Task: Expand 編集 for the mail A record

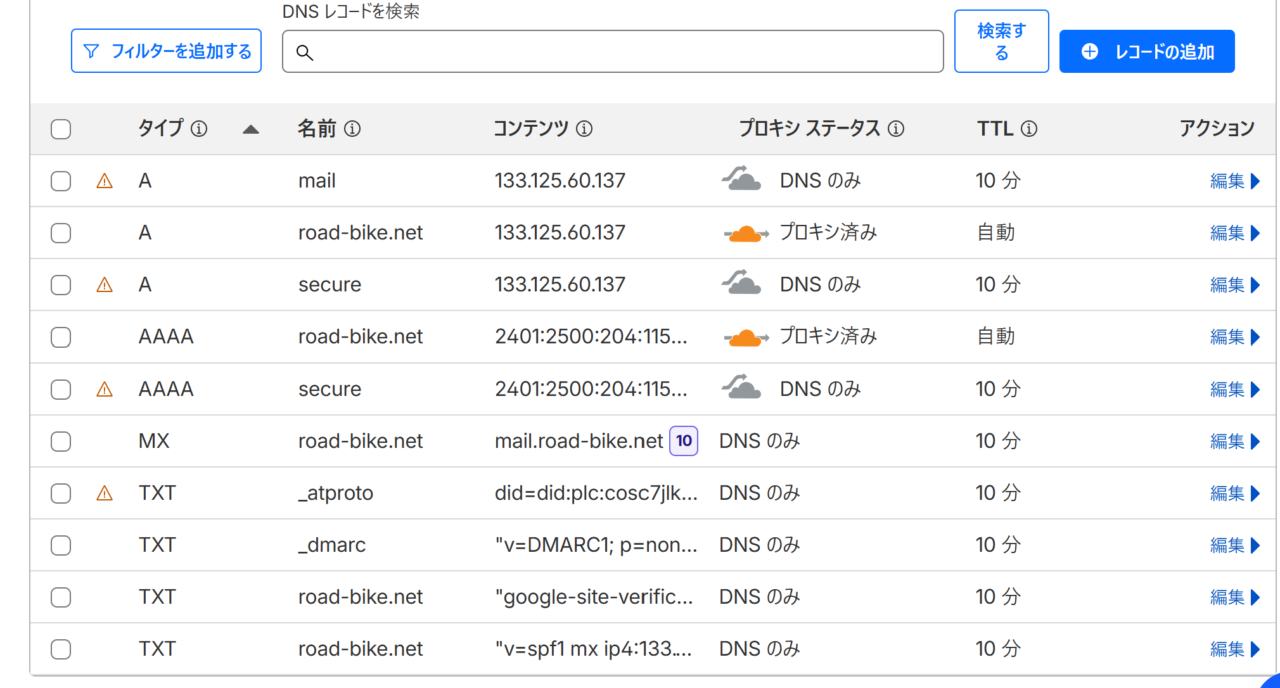Action: [1235, 181]
